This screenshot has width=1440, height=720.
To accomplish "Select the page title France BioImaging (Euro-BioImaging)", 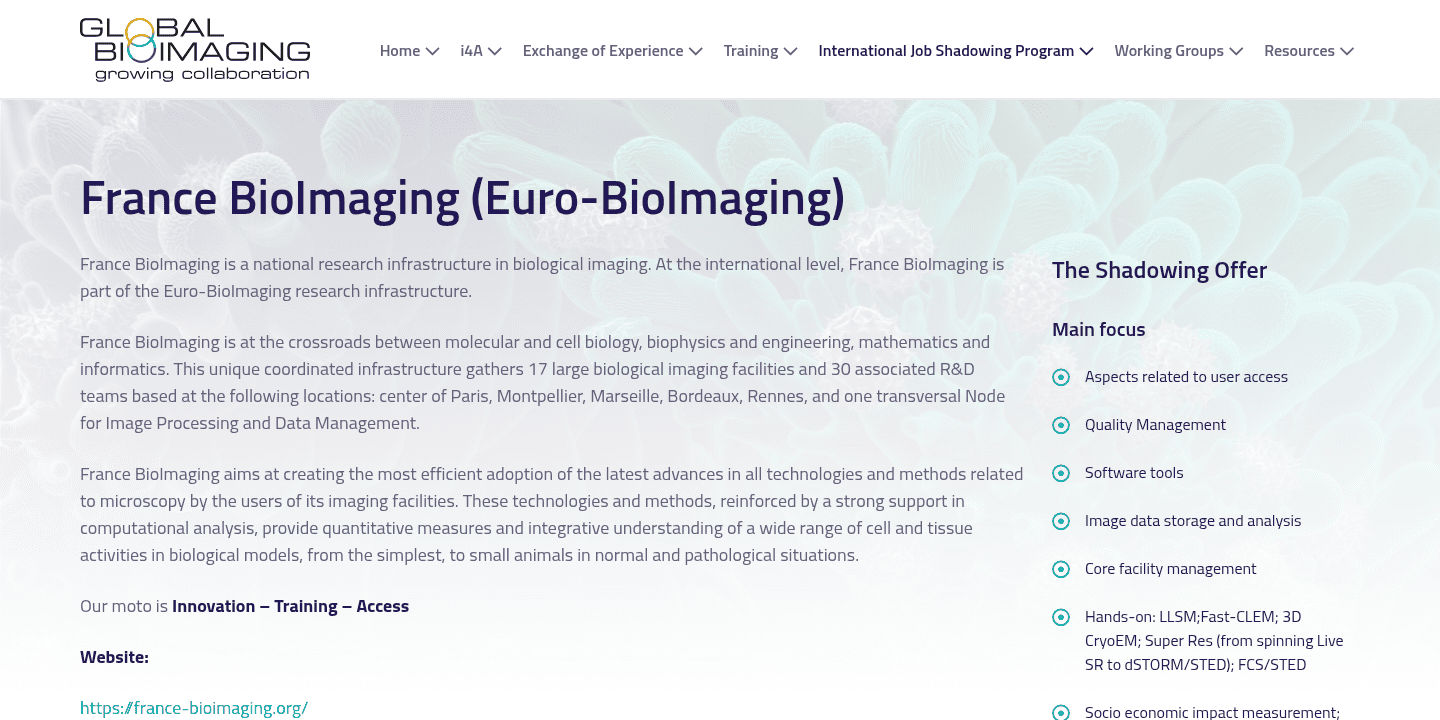I will [462, 198].
